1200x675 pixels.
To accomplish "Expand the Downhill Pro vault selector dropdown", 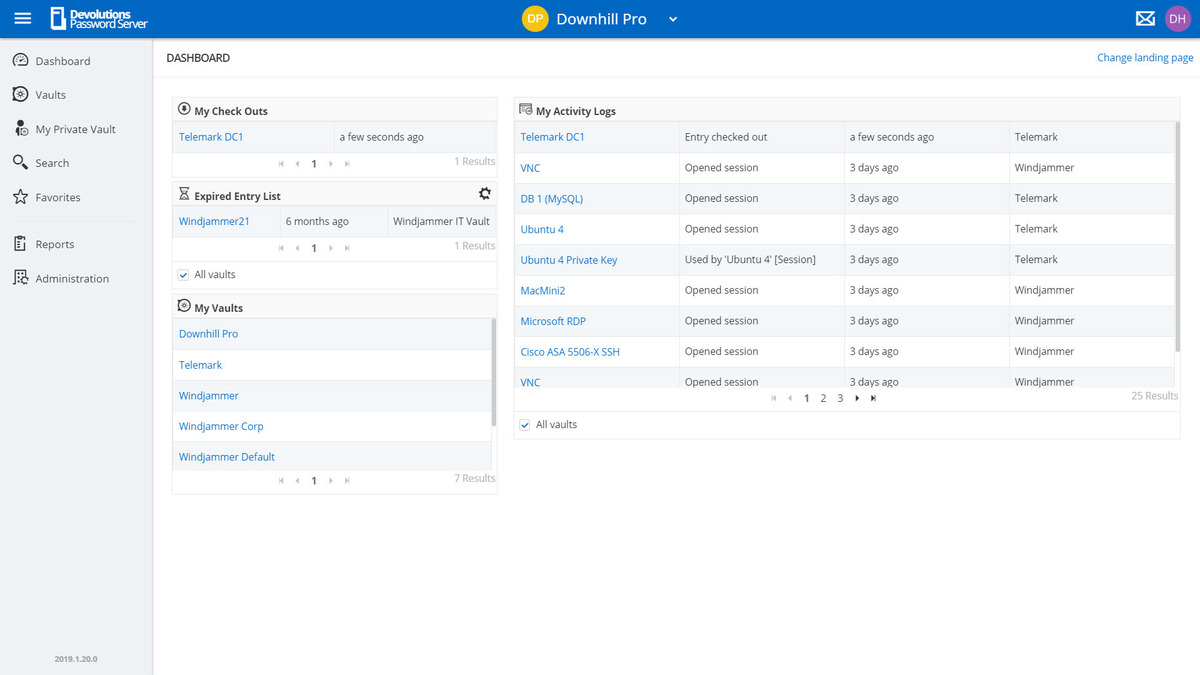I will [x=673, y=19].
